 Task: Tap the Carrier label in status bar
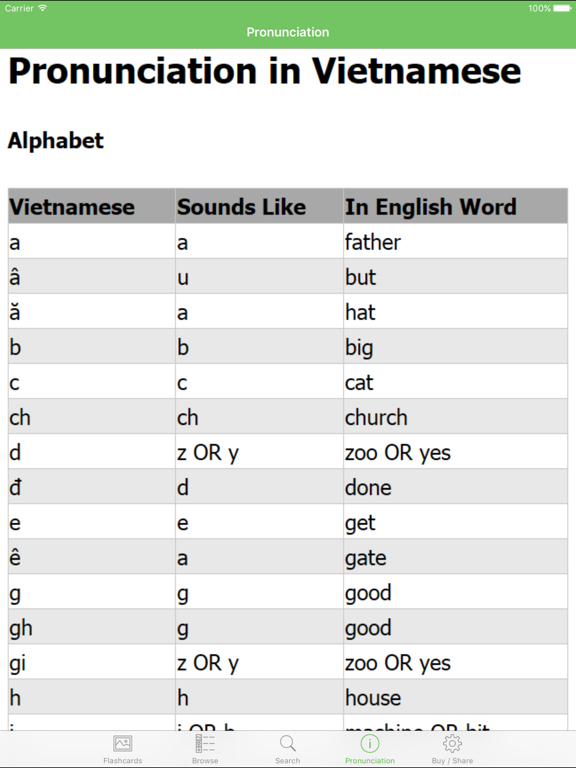coord(19,8)
